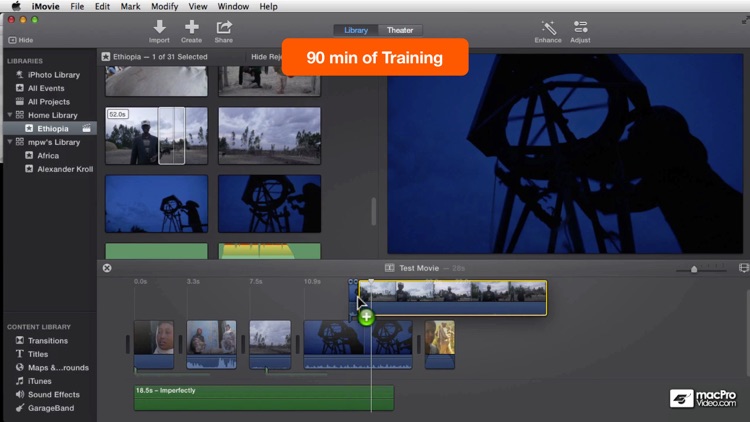Viewport: 750px width, 422px height.
Task: Select the Africa event
Action: (50, 155)
